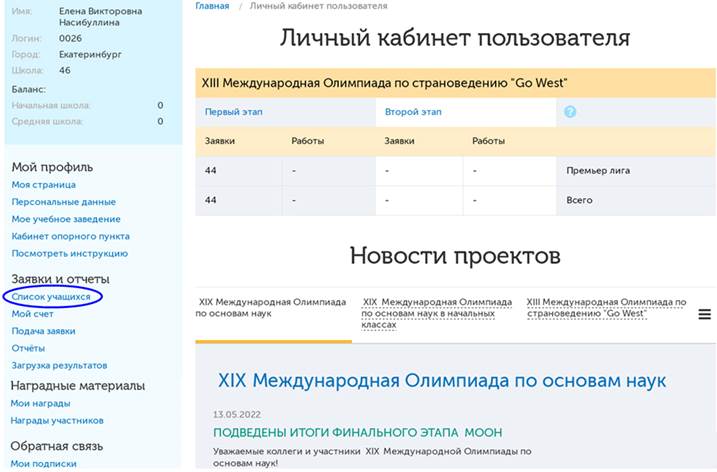This screenshot has height=472, width=717.
Task: Open Кабинет опорного пункта link
Action: (x=70, y=236)
